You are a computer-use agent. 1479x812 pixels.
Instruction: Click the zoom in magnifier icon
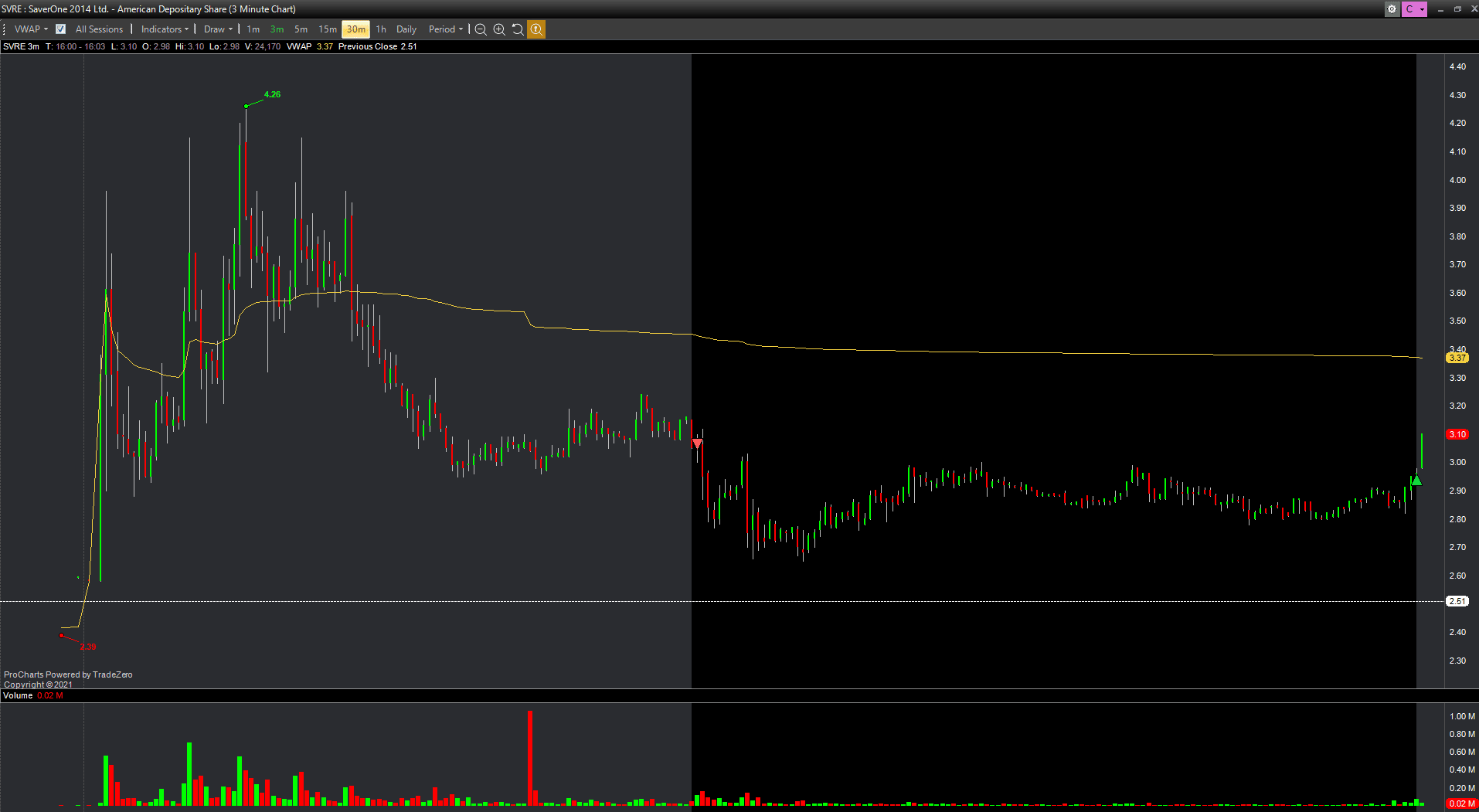pos(499,29)
